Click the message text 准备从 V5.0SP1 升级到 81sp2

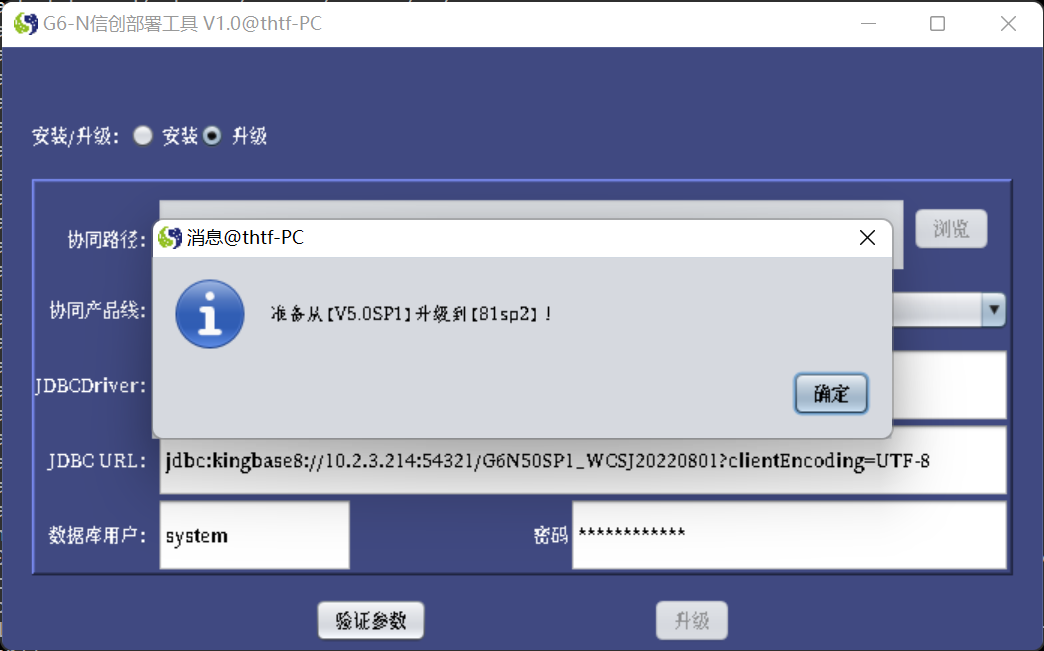click(x=411, y=314)
